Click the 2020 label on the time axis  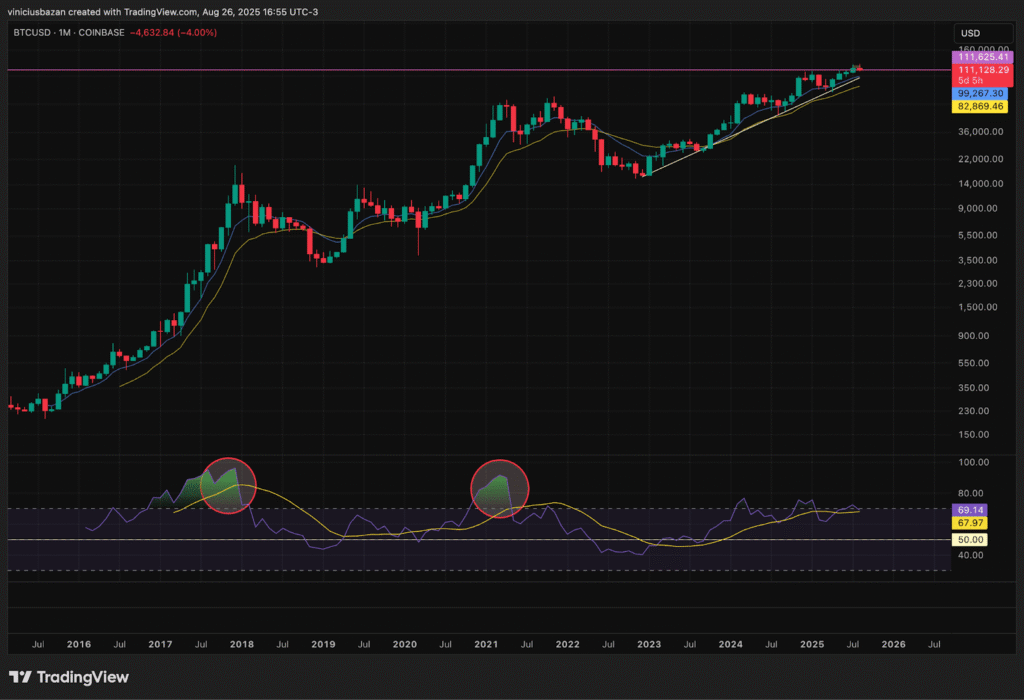click(x=405, y=645)
